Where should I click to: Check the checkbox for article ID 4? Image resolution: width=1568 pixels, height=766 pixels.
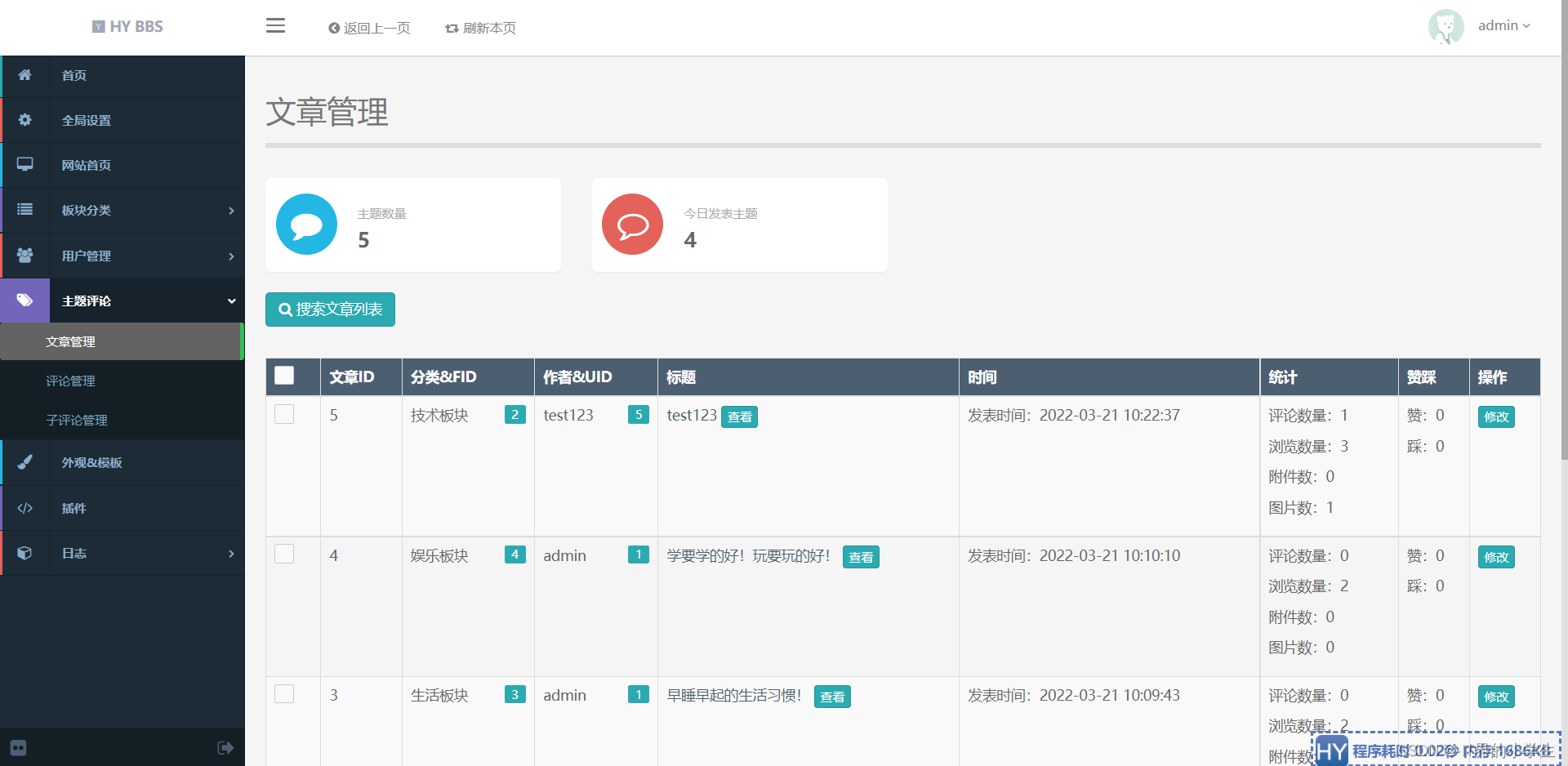point(284,554)
